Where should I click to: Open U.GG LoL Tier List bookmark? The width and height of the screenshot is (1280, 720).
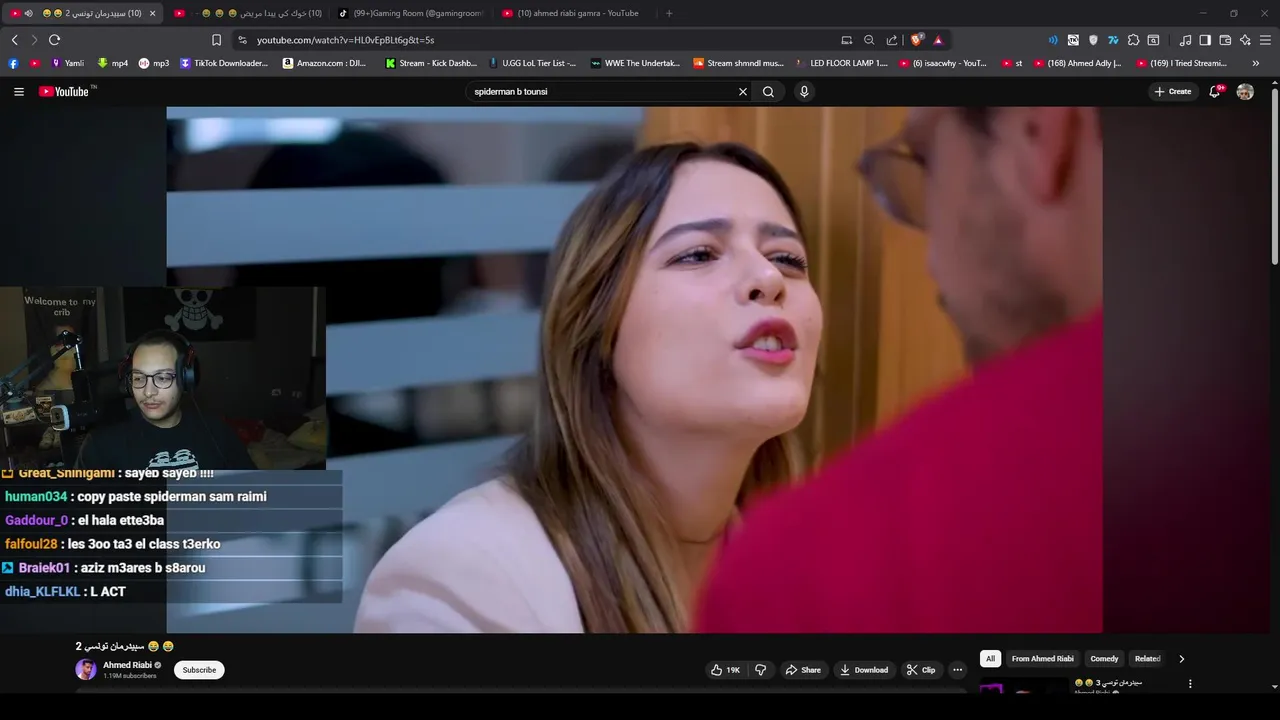coord(532,63)
